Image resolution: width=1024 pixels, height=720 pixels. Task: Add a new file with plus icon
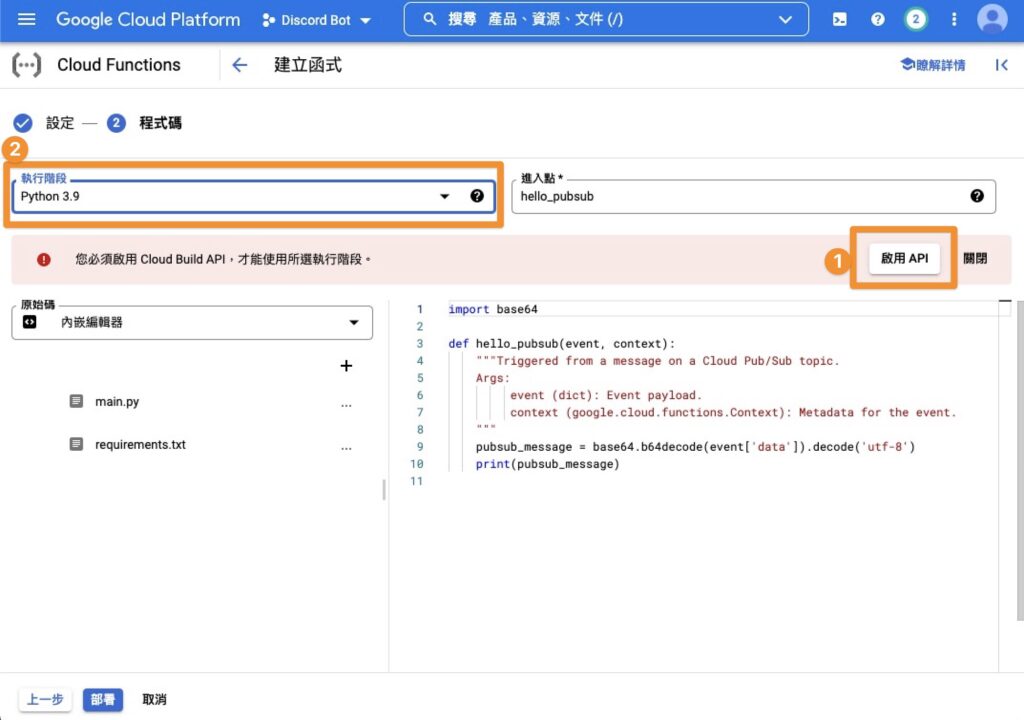[x=346, y=366]
